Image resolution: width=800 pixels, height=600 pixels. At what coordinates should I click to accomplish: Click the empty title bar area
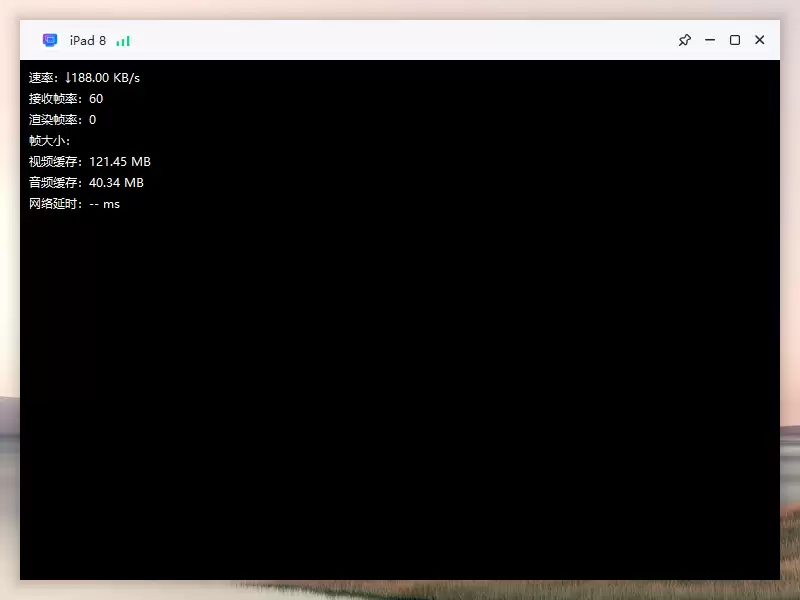400,40
